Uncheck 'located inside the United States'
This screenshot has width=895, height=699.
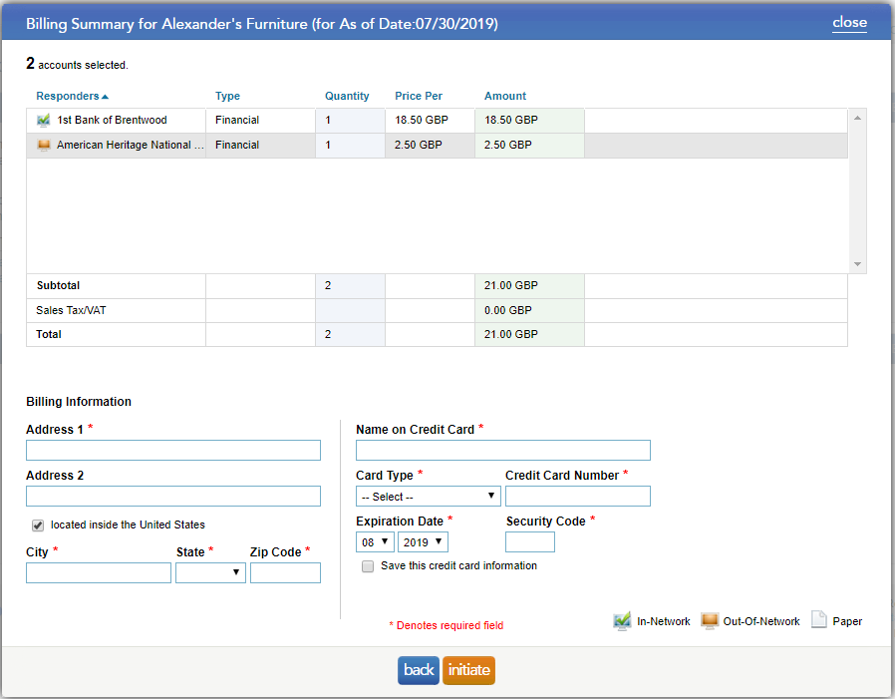coord(37,527)
